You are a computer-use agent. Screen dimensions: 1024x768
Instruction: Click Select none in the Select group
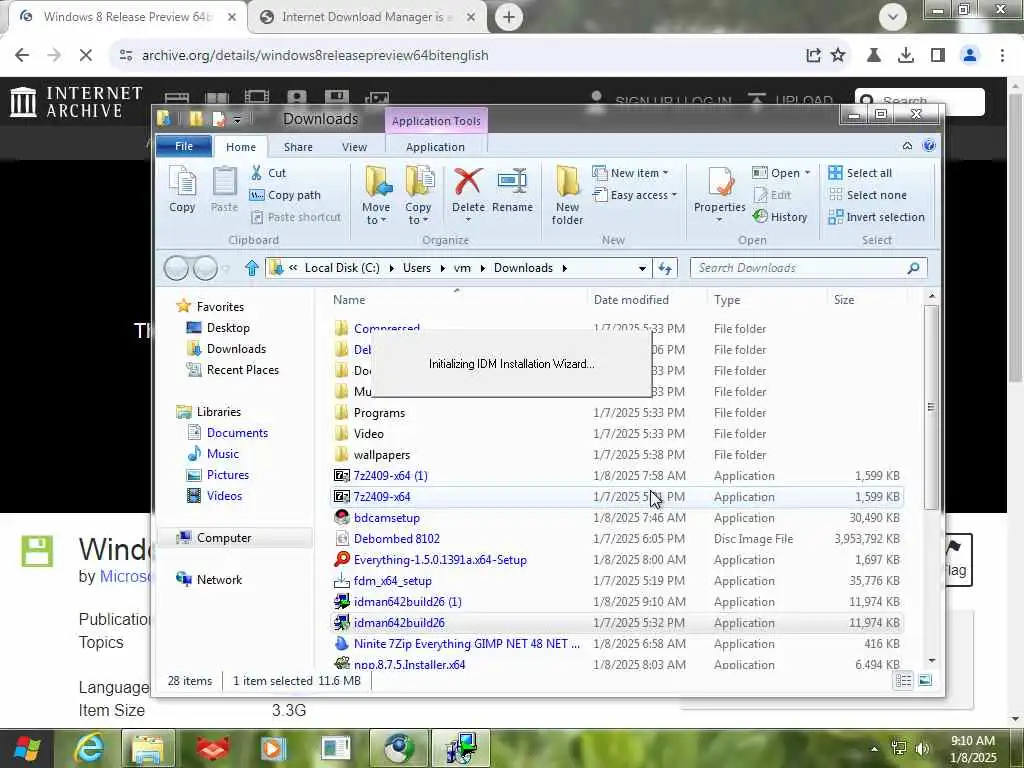(x=867, y=195)
